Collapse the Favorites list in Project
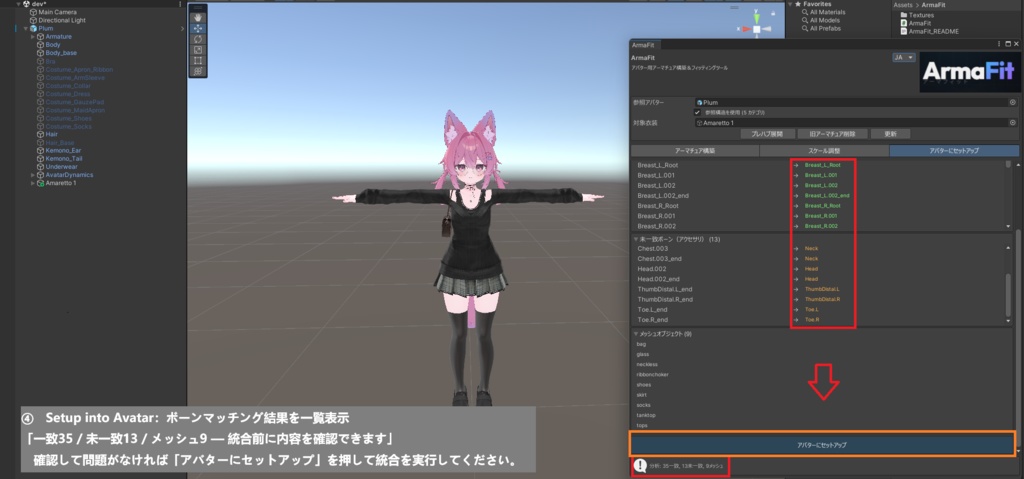The width and height of the screenshot is (1024, 479). 790,4
